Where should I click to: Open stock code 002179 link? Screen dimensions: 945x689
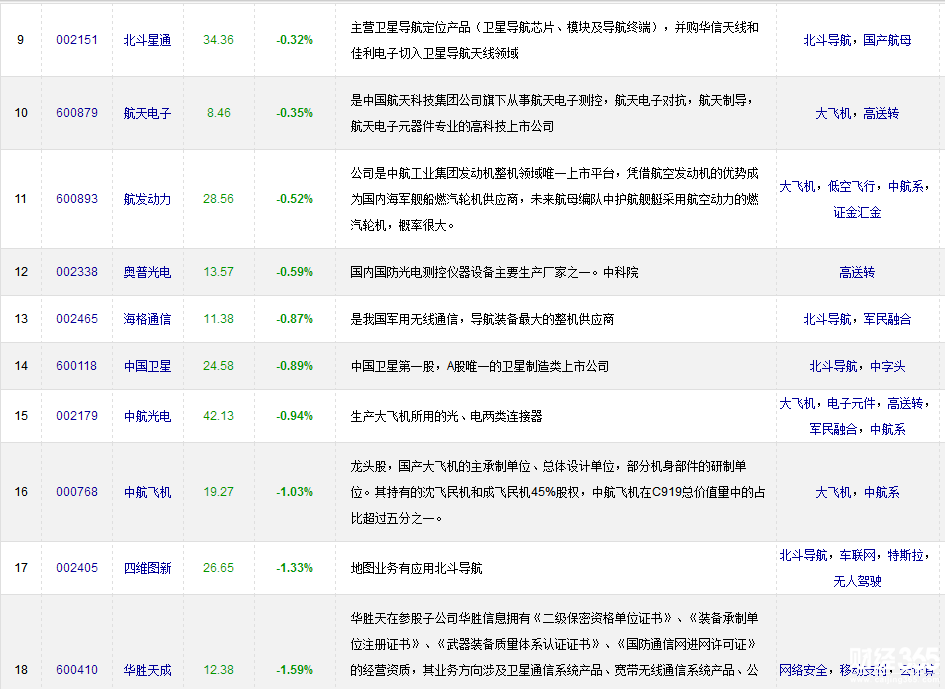tap(77, 416)
